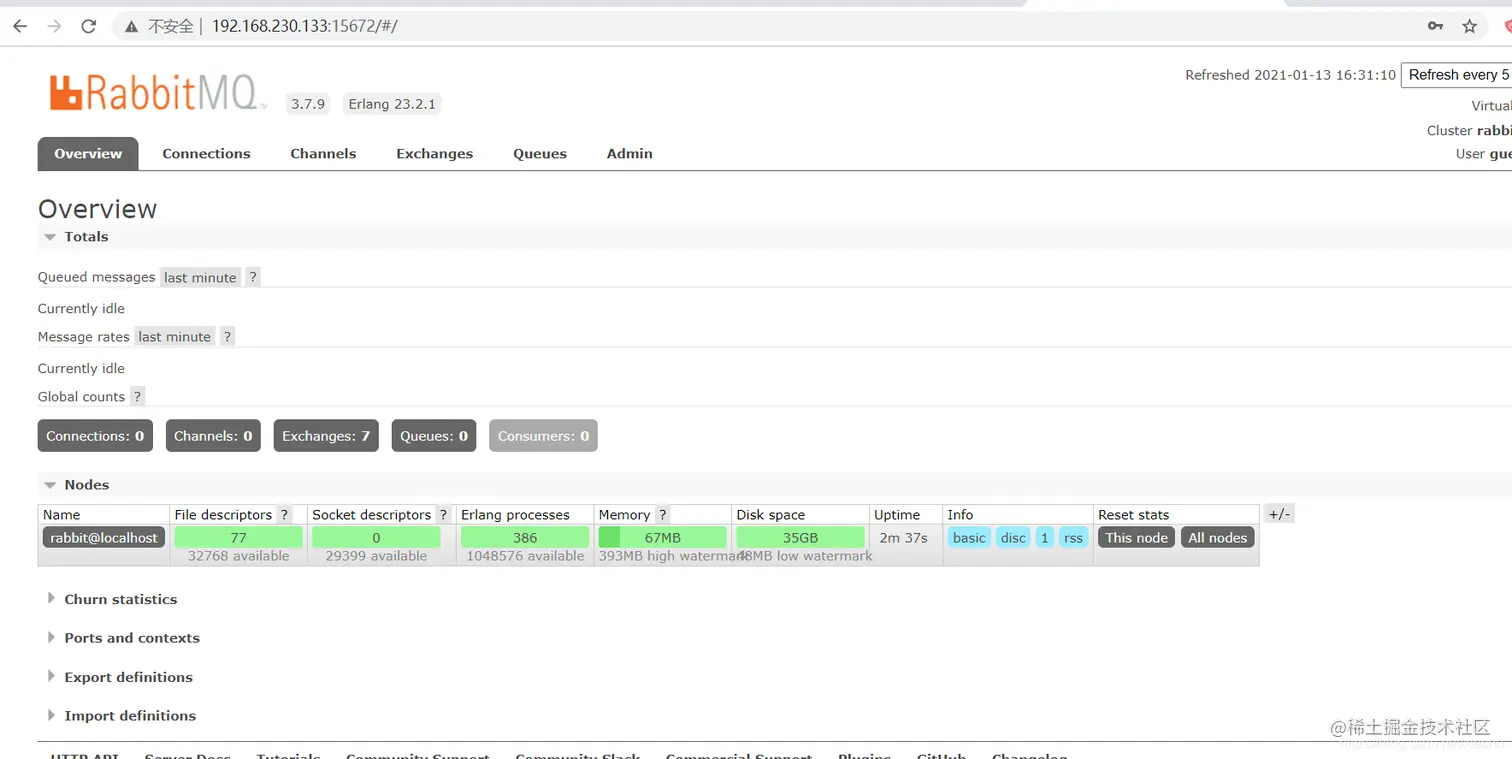Change Message rates 'last minute' range
Screen dimensions: 1512x759
[175, 336]
